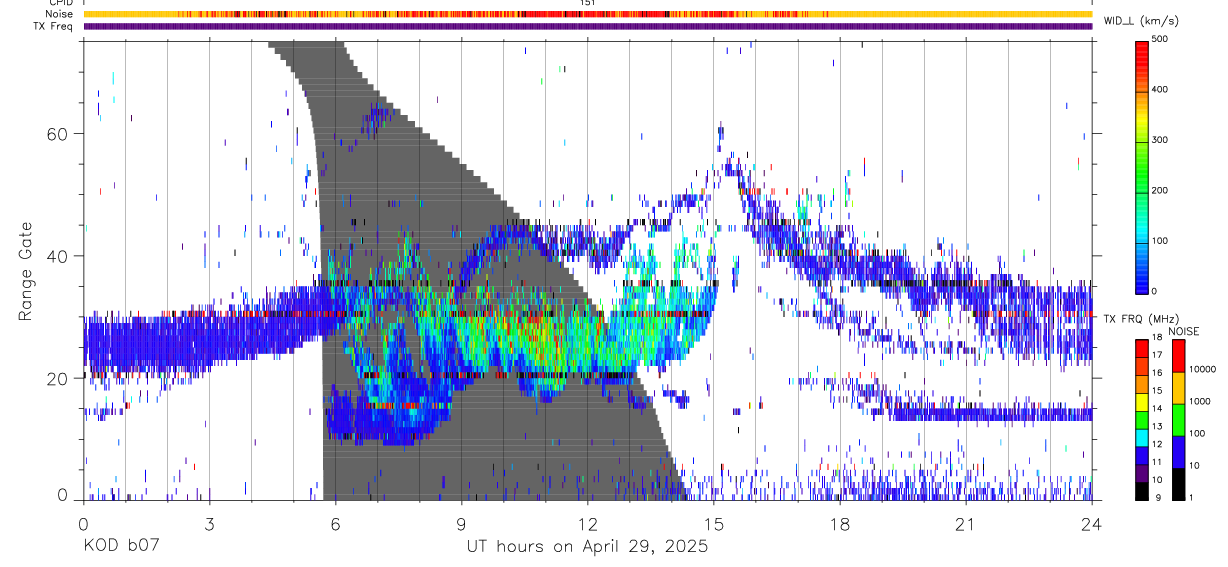The width and height of the screenshot is (1228, 567).
Task: Click the '18' hour tick on x-axis
Action: (x=840, y=523)
